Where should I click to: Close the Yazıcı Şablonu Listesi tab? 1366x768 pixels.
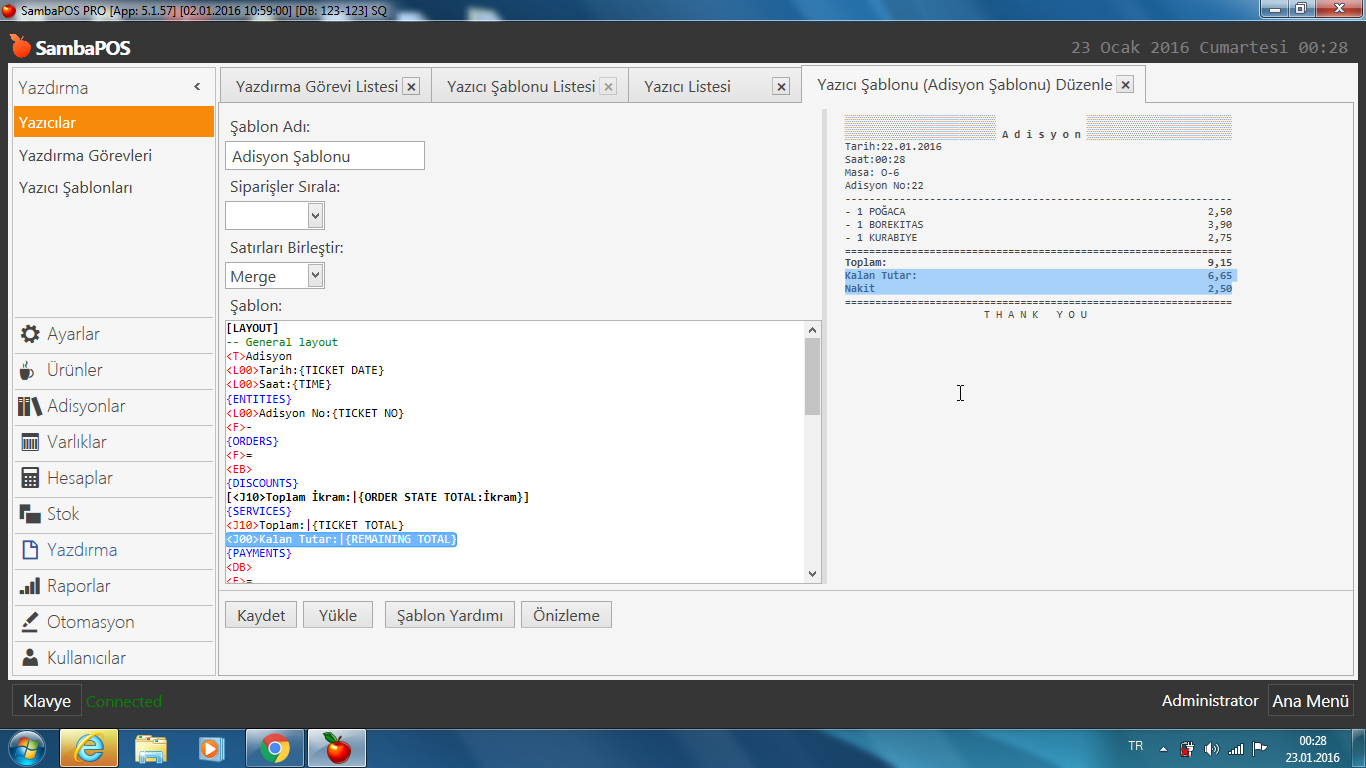pos(608,87)
